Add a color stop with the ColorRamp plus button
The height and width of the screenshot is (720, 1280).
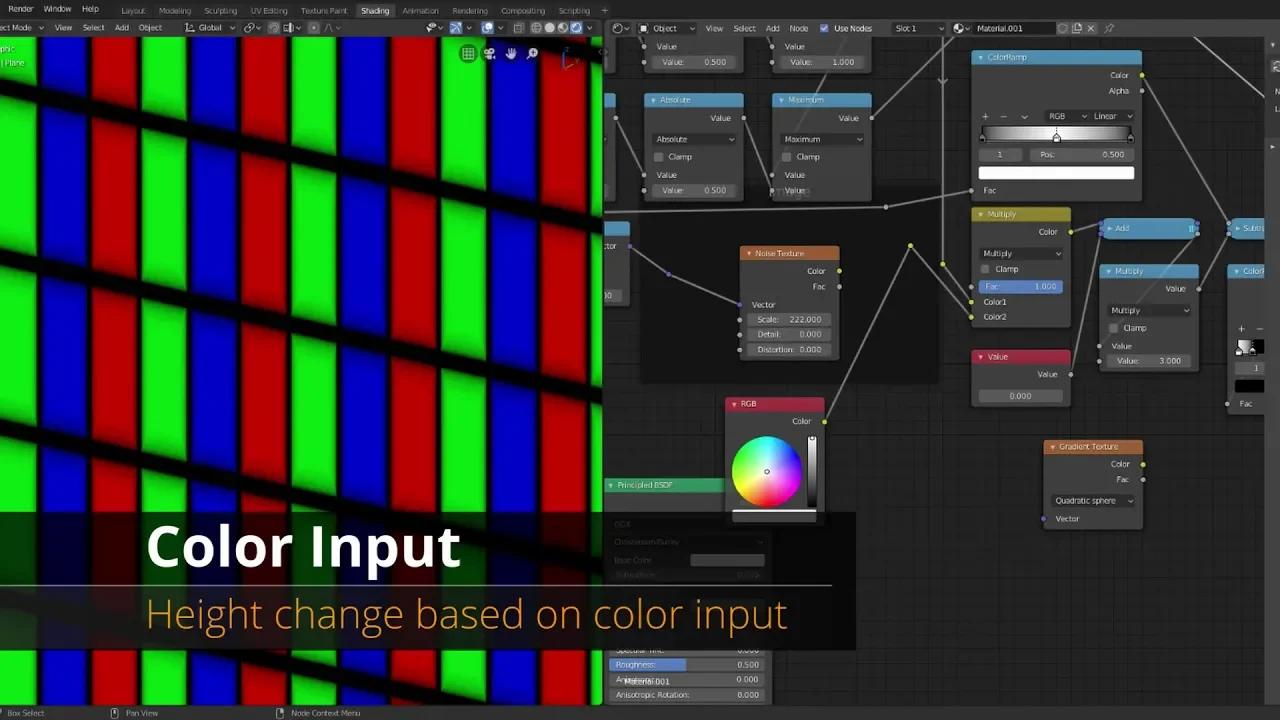pos(985,116)
